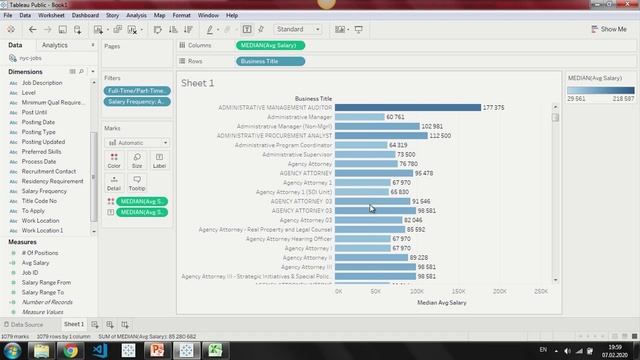Click the new story tab icon
640x360 pixels.
[x=125, y=324]
